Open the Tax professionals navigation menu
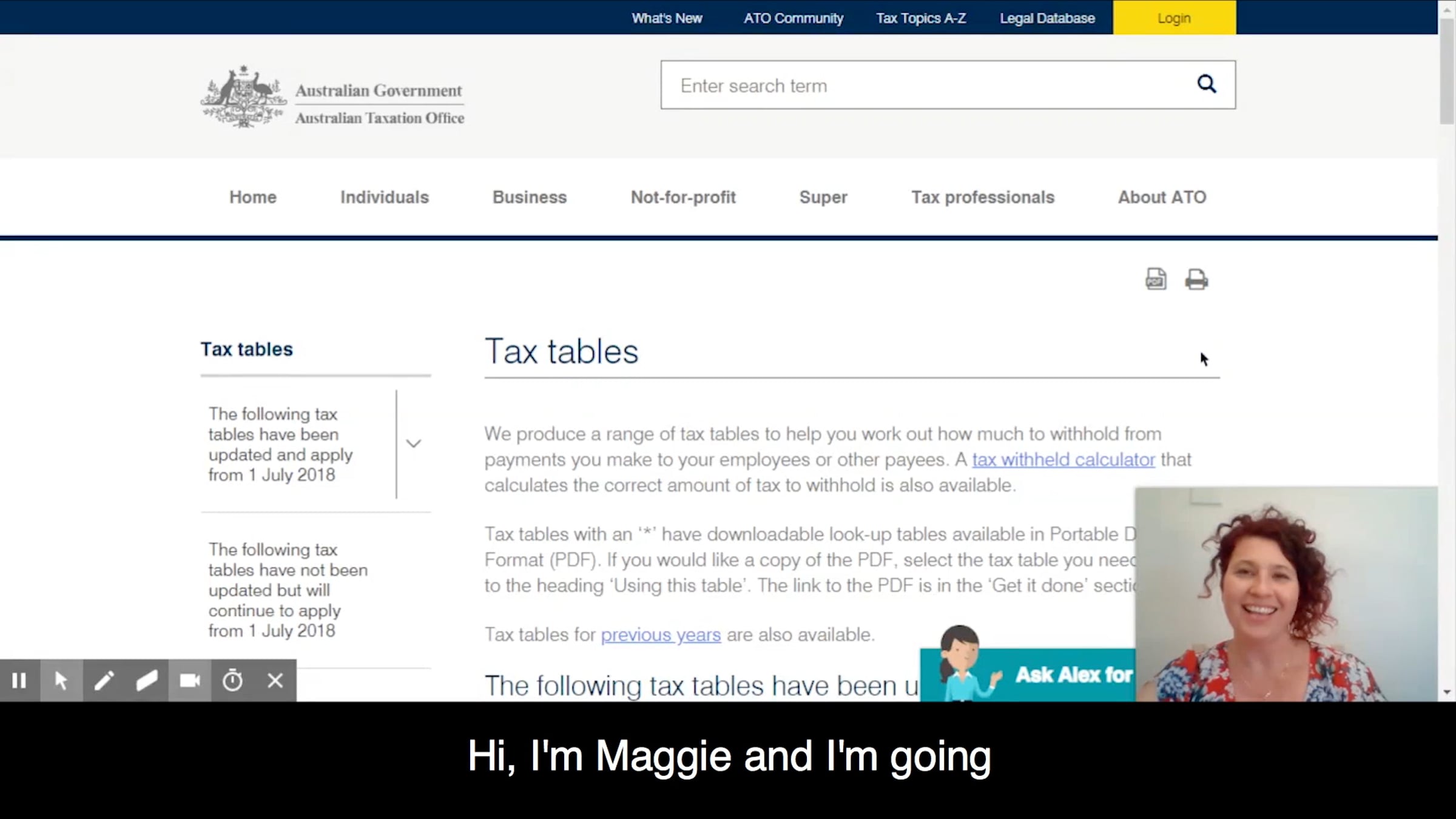Screen dimensions: 1456x819 coord(983,197)
